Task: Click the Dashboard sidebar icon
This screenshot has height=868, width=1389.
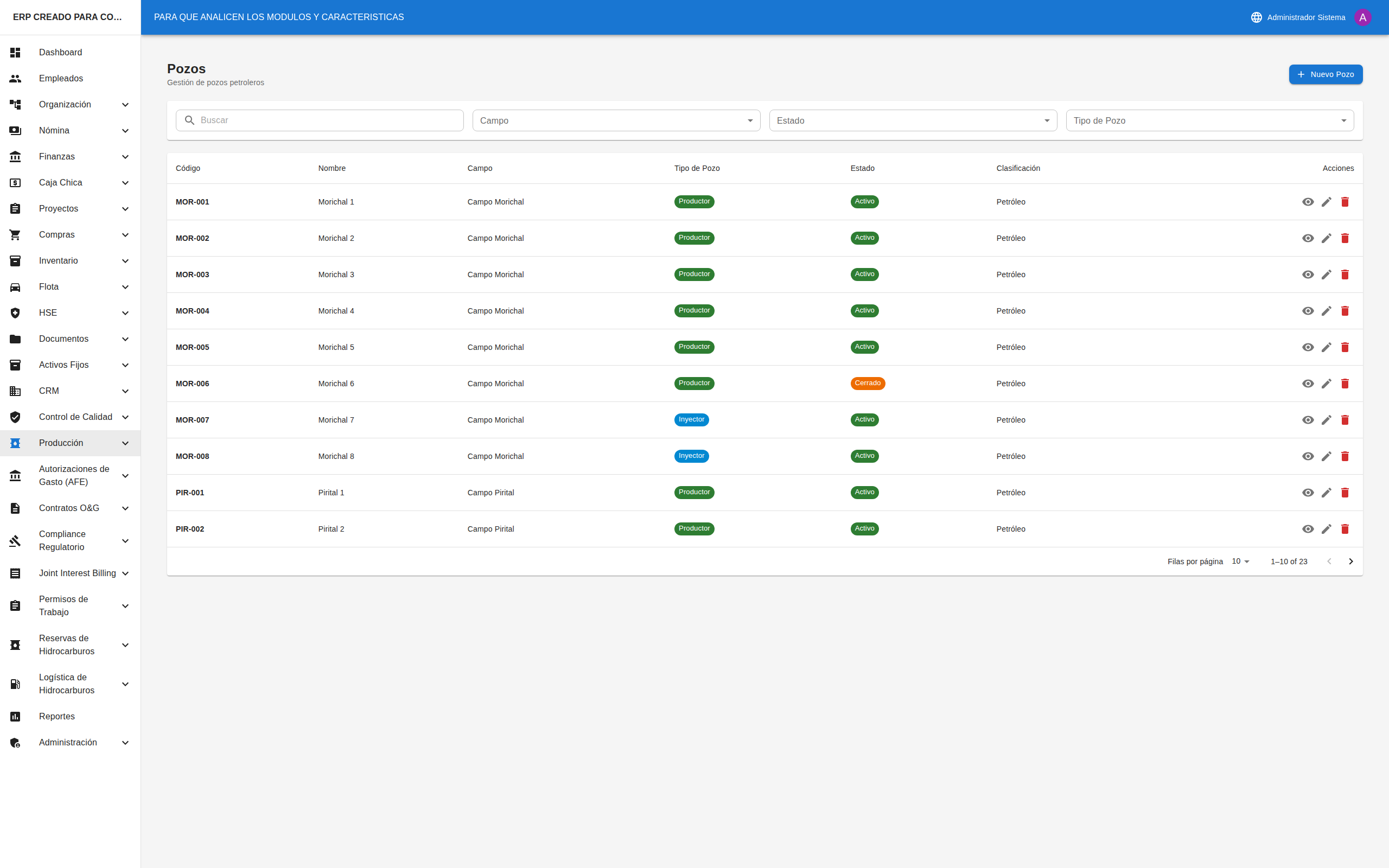Action: click(x=16, y=52)
